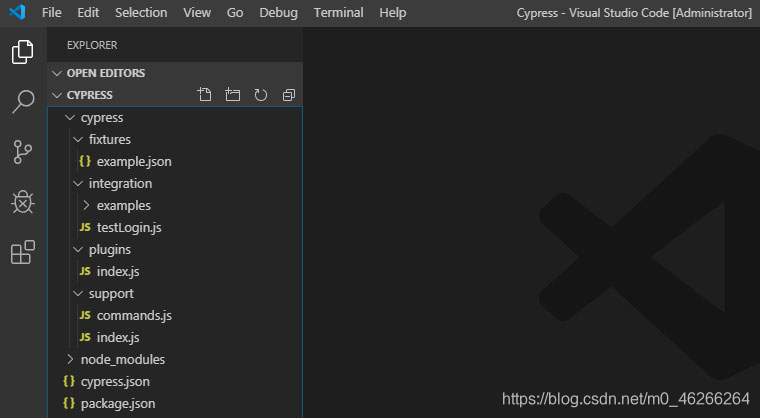The width and height of the screenshot is (760, 418).
Task: Collapse the cypress root folder
Action: (70, 117)
